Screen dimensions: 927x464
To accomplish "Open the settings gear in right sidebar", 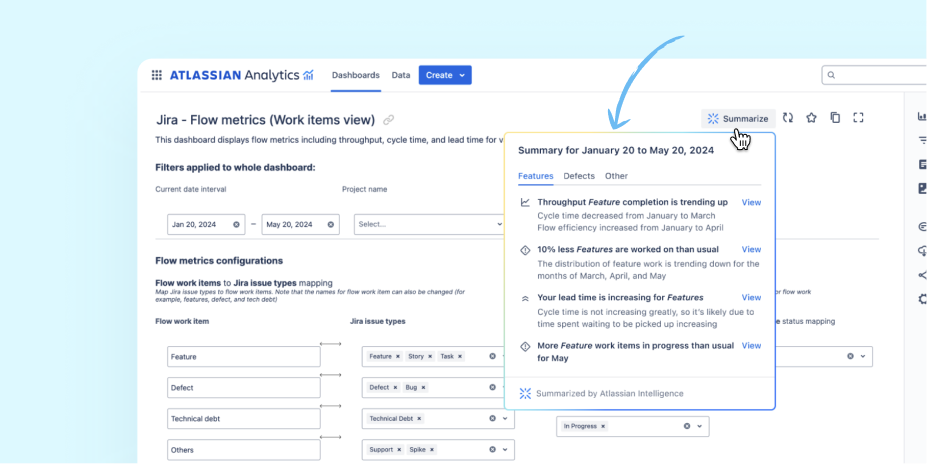I will pyautogui.click(x=922, y=299).
